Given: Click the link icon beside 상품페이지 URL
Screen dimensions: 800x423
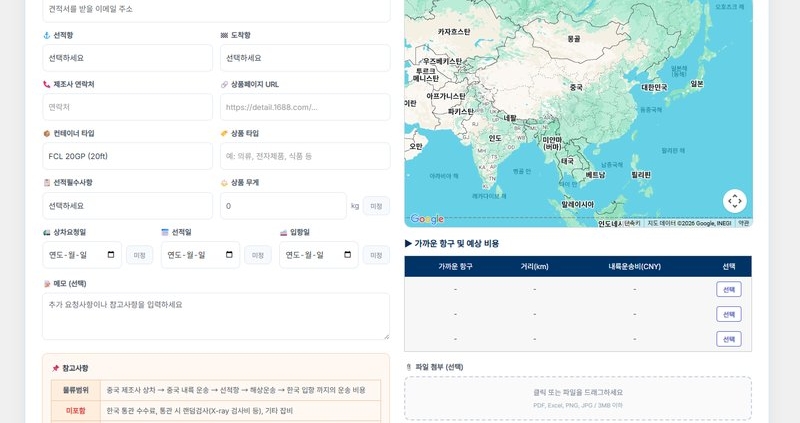Looking at the screenshot, I should click(x=224, y=84).
